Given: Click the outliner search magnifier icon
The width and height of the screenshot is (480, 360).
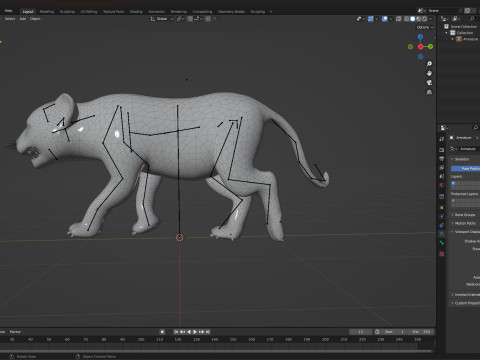Looking at the screenshot, I should coord(472,19).
